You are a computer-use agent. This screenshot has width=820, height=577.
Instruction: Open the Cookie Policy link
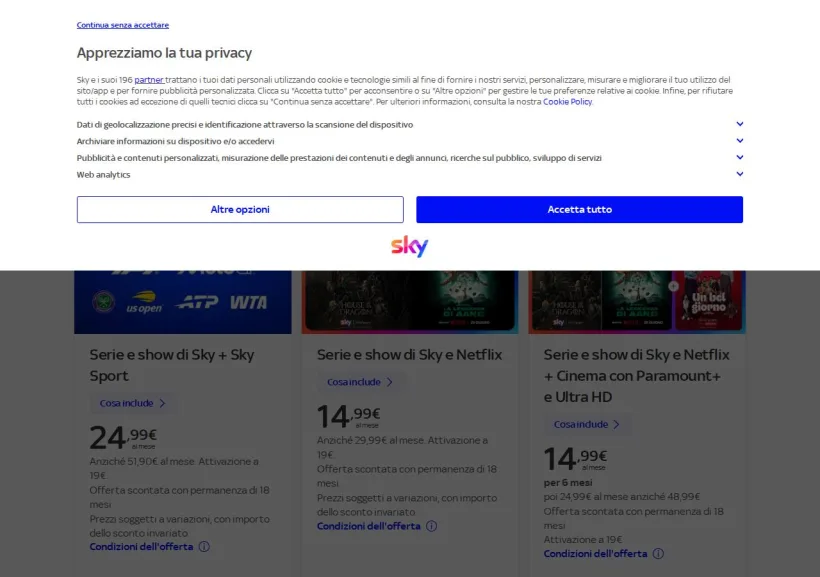567,102
